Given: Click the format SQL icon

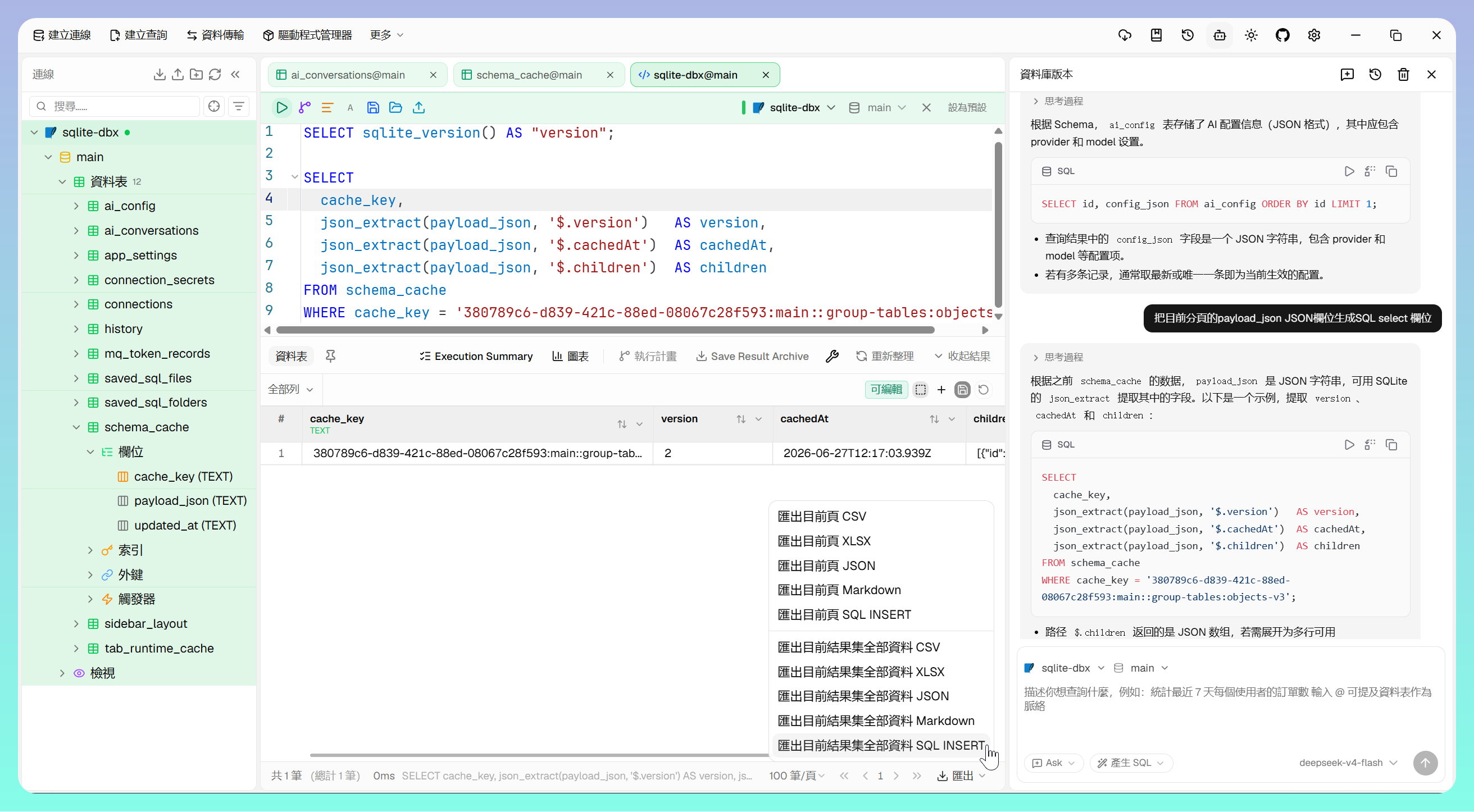Looking at the screenshot, I should (x=327, y=107).
